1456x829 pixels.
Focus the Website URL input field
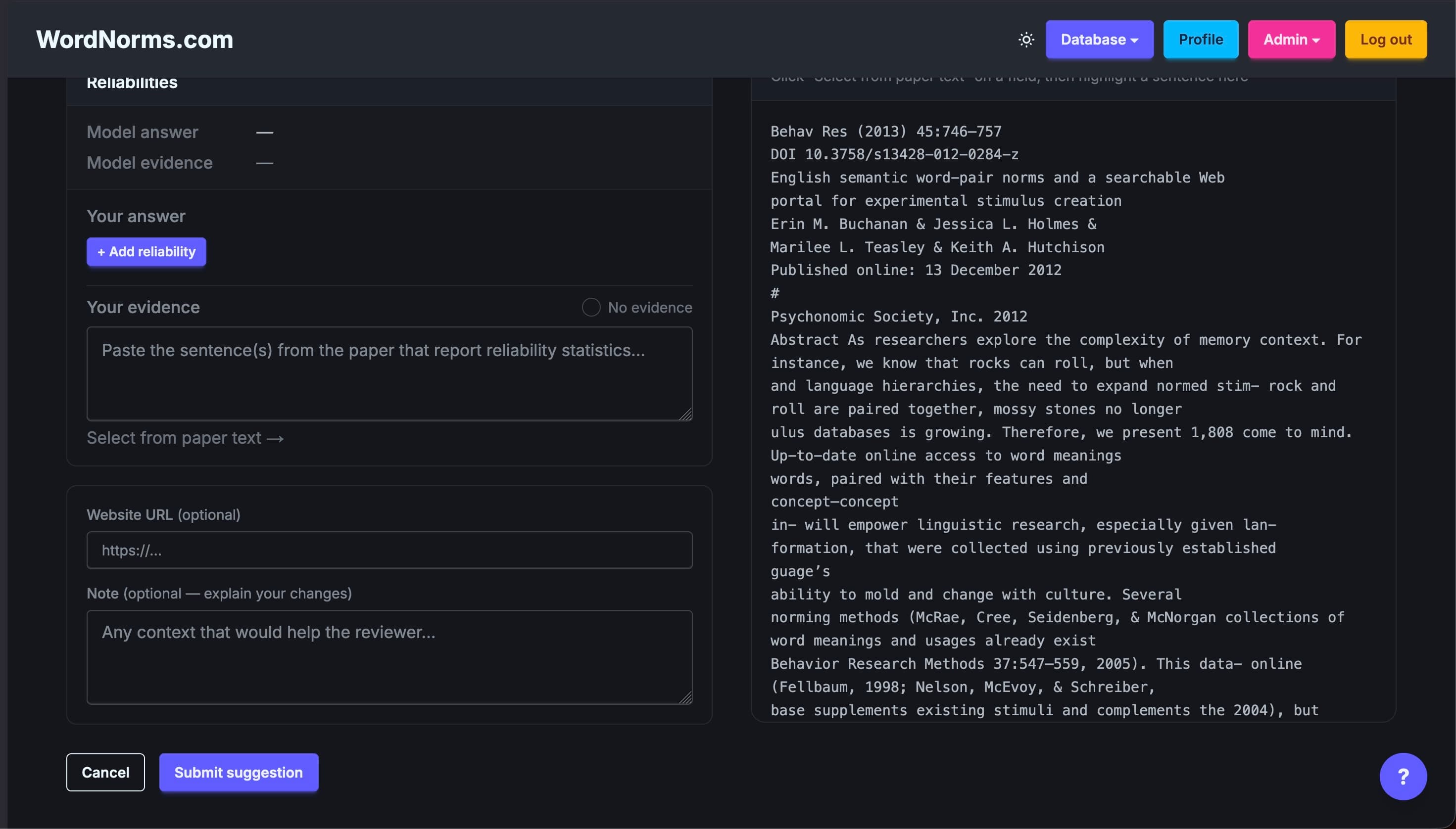tap(389, 550)
